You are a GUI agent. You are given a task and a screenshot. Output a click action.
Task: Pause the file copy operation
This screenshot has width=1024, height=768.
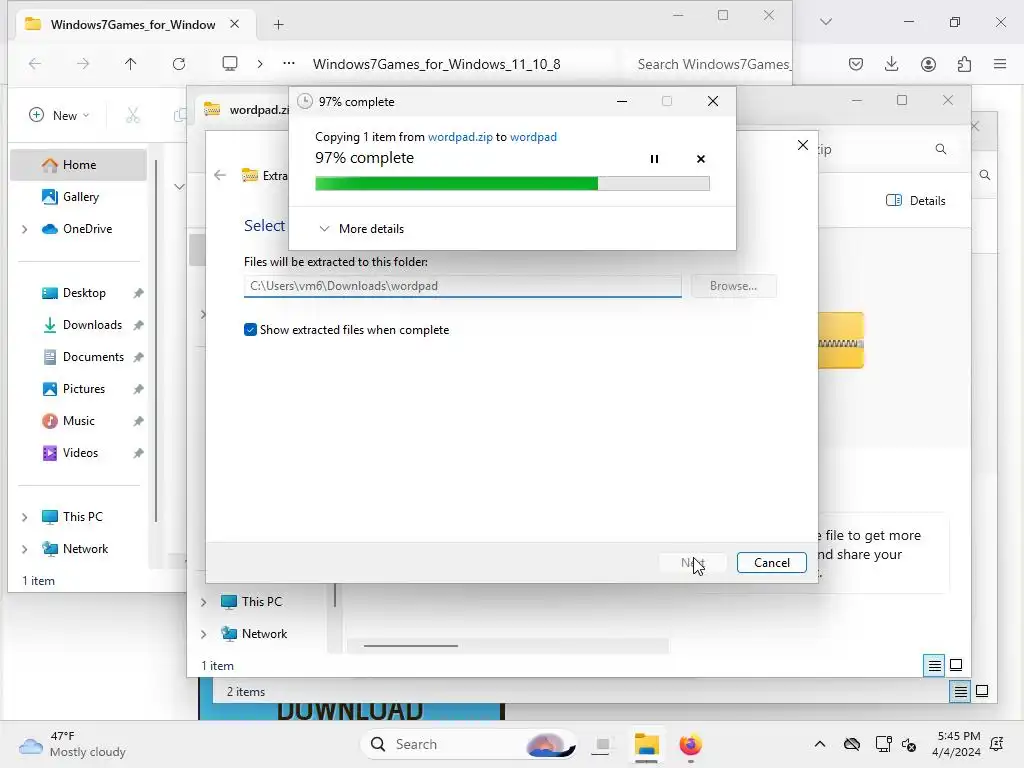coord(654,159)
